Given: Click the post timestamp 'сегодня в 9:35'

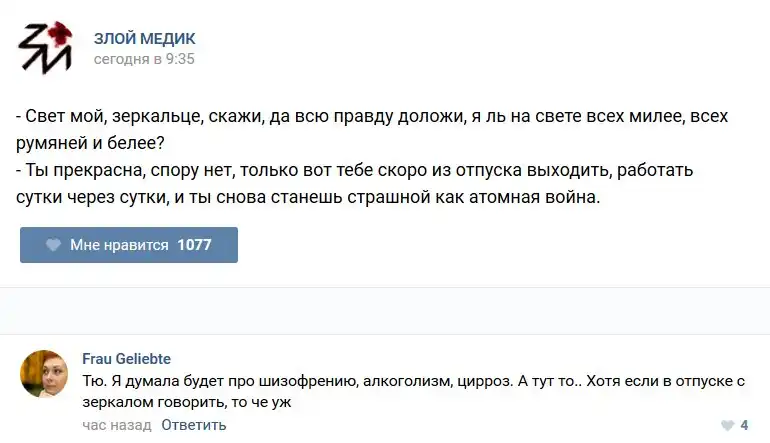Looking at the screenshot, I should click(x=144, y=59).
